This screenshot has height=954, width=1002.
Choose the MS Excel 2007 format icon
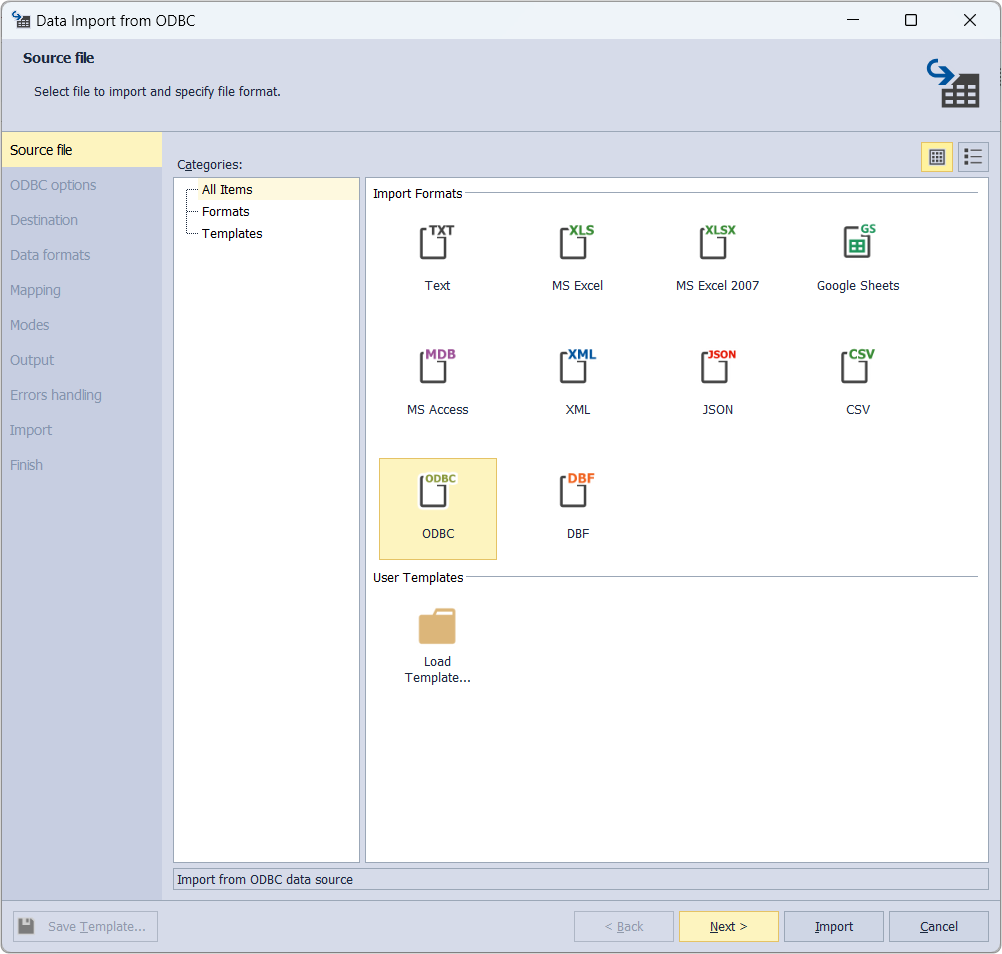[717, 255]
